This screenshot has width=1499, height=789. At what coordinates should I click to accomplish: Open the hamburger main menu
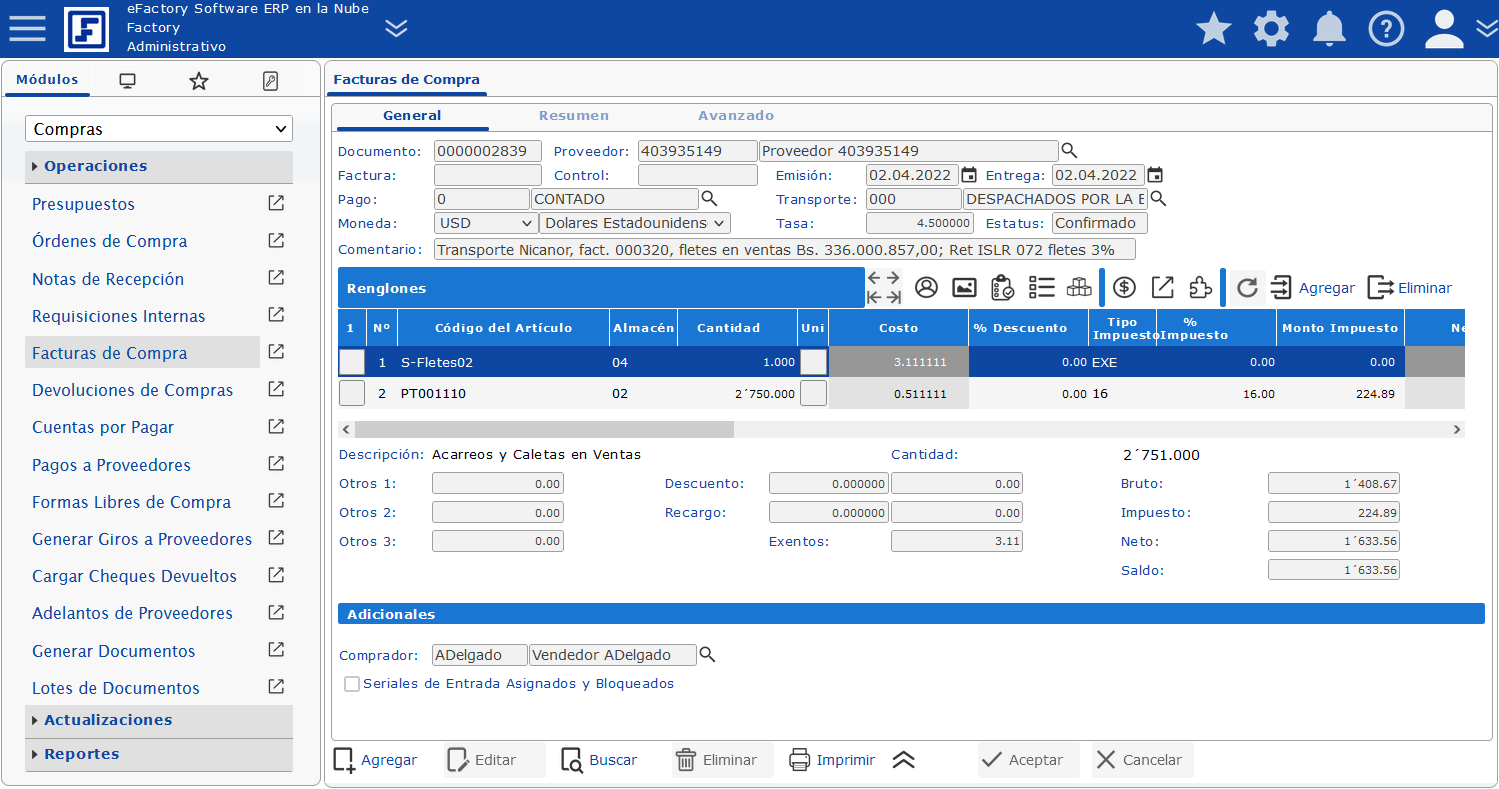click(27, 28)
